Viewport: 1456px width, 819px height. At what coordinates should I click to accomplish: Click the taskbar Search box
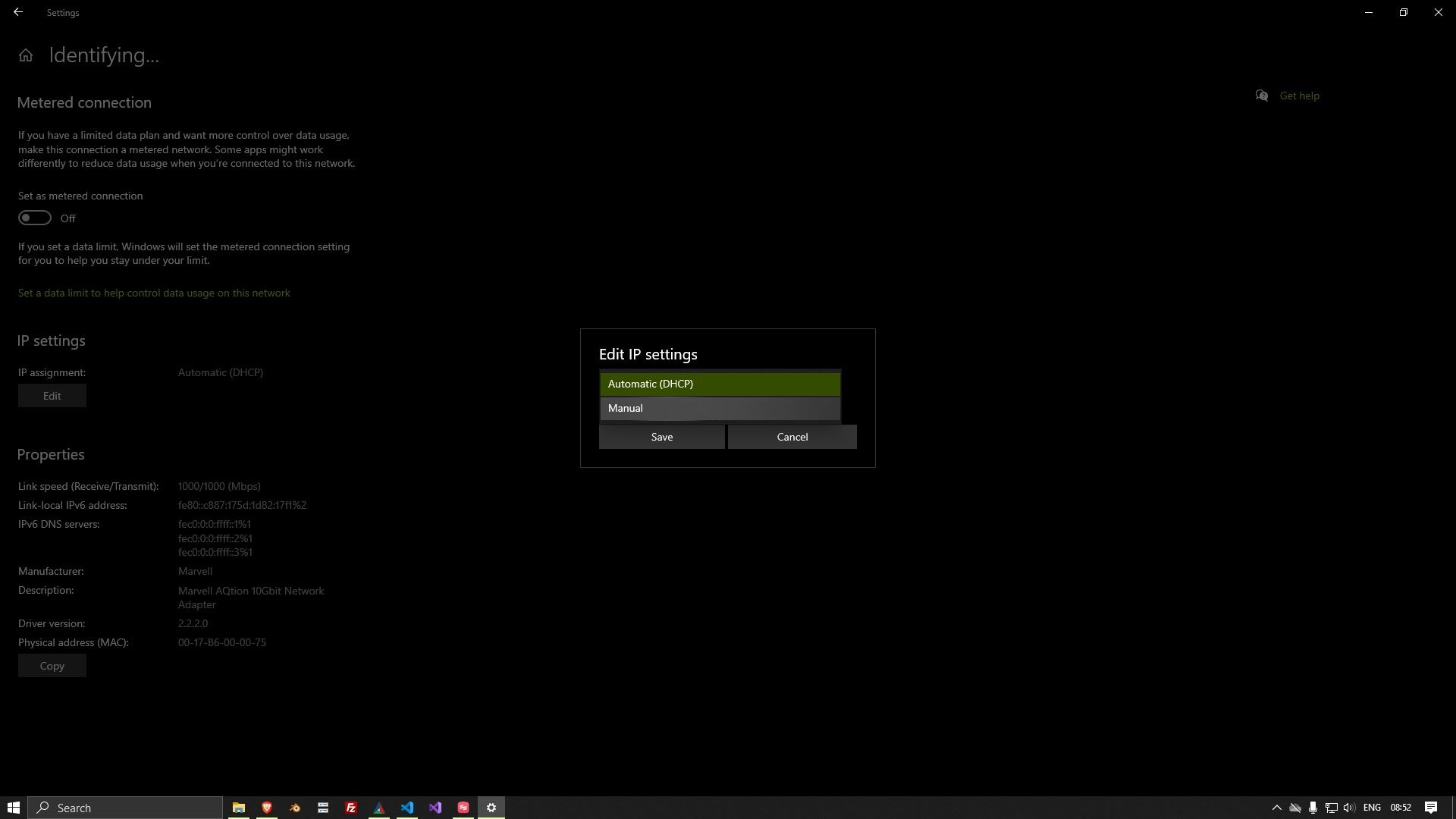126,808
